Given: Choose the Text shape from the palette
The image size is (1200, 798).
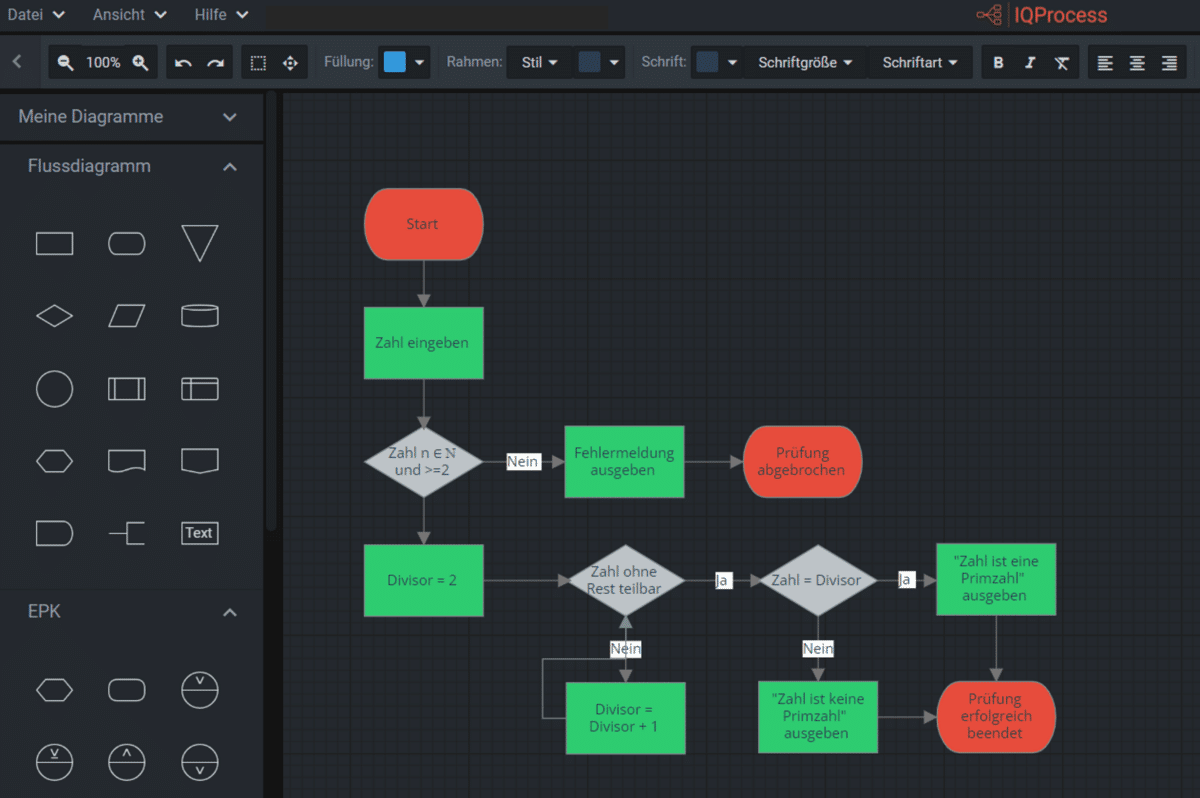Looking at the screenshot, I should [x=199, y=533].
